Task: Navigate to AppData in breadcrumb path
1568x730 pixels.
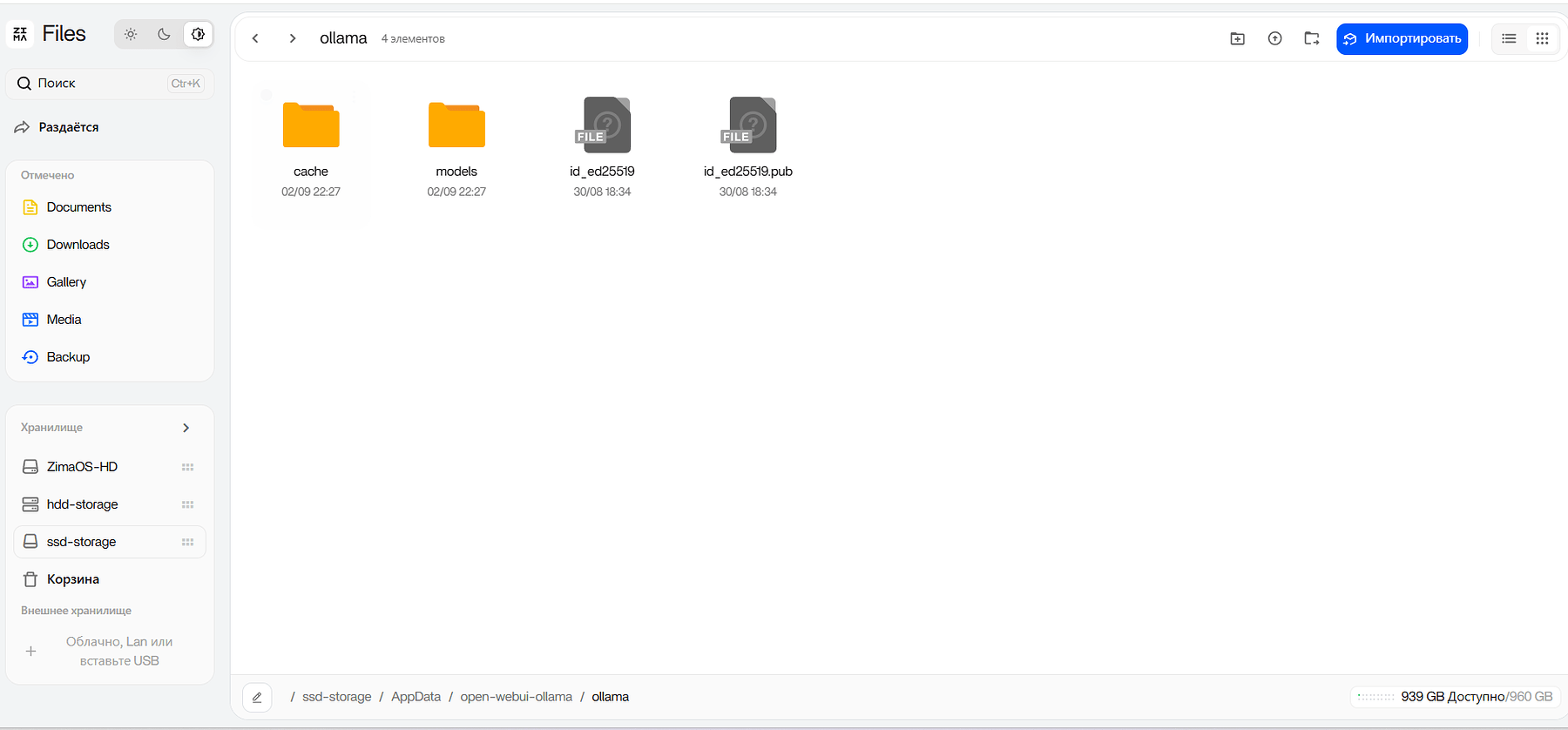Action: tap(416, 697)
